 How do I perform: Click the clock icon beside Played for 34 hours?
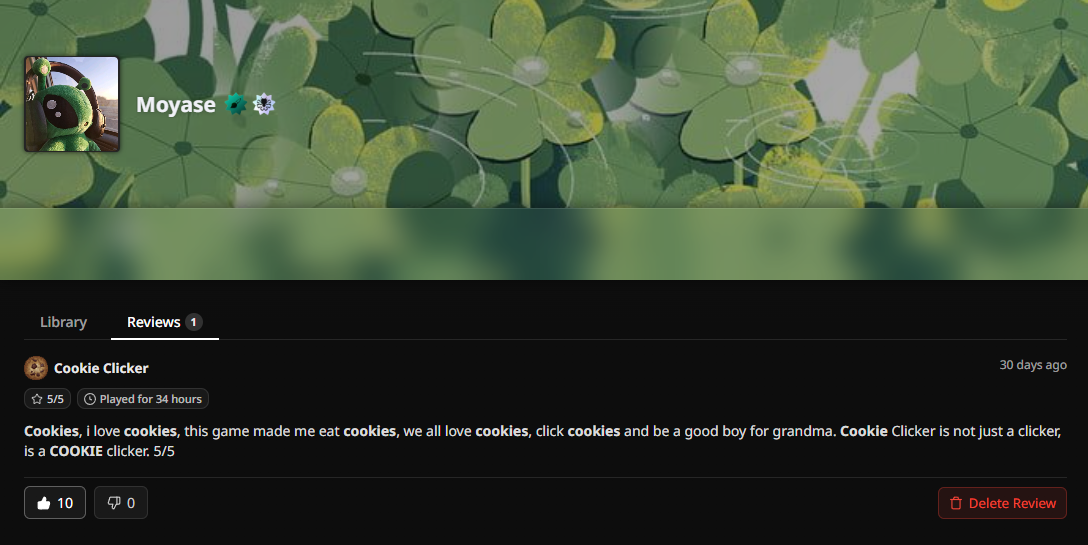click(x=90, y=399)
